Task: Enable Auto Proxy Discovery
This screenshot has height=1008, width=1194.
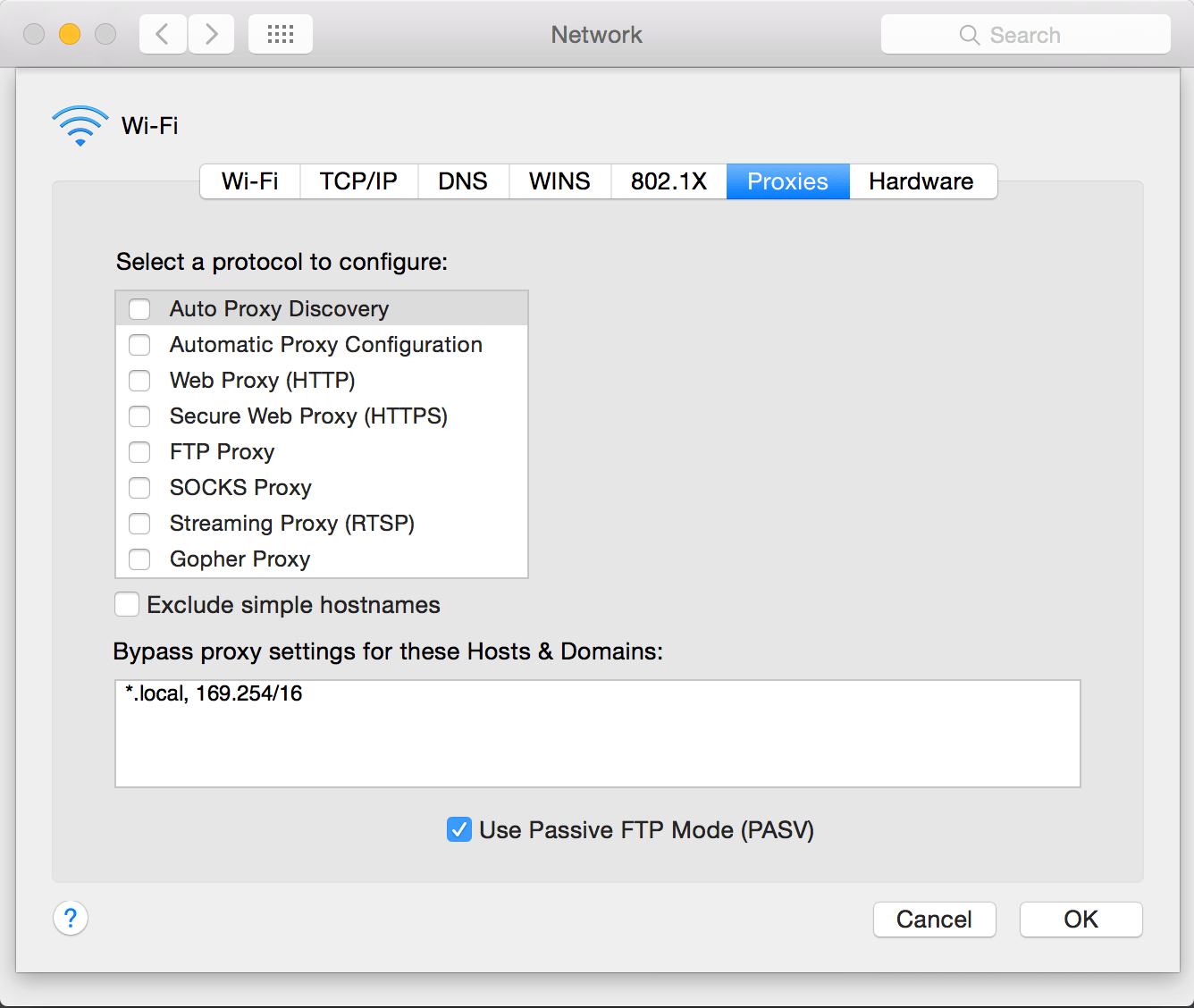Action: point(139,308)
